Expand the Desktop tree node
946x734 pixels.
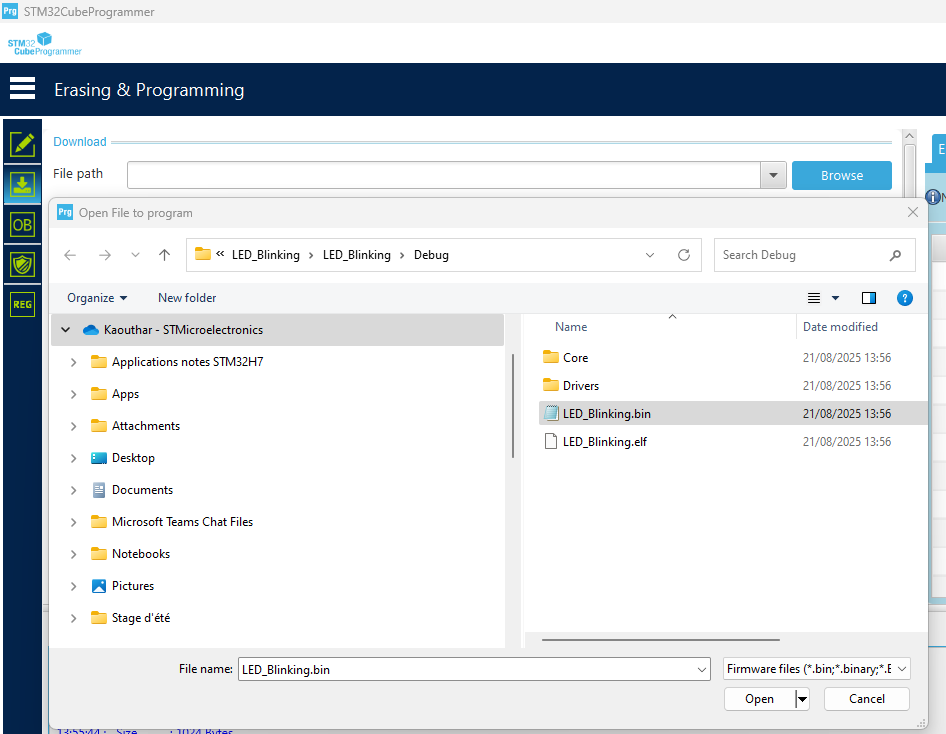[73, 458]
